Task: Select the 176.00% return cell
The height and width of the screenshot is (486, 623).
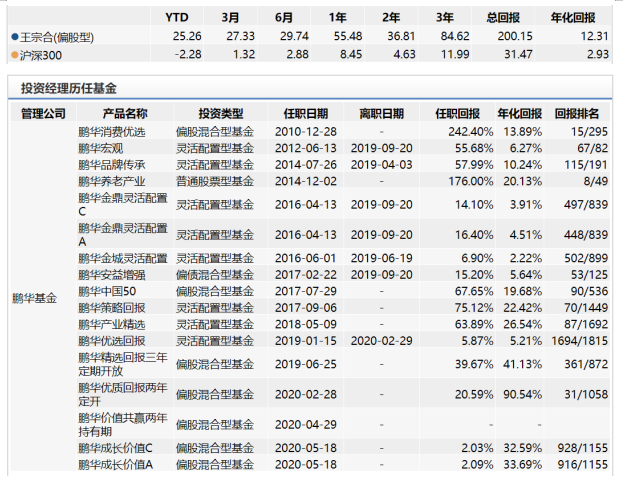Action: coord(471,181)
